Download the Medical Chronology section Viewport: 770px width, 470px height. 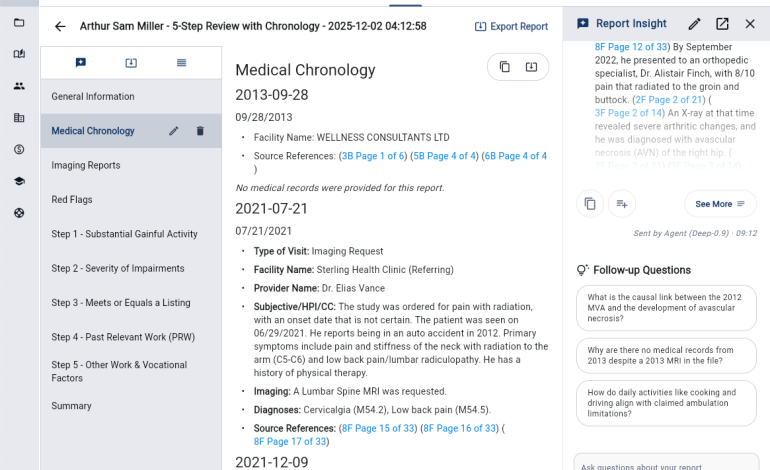531,67
